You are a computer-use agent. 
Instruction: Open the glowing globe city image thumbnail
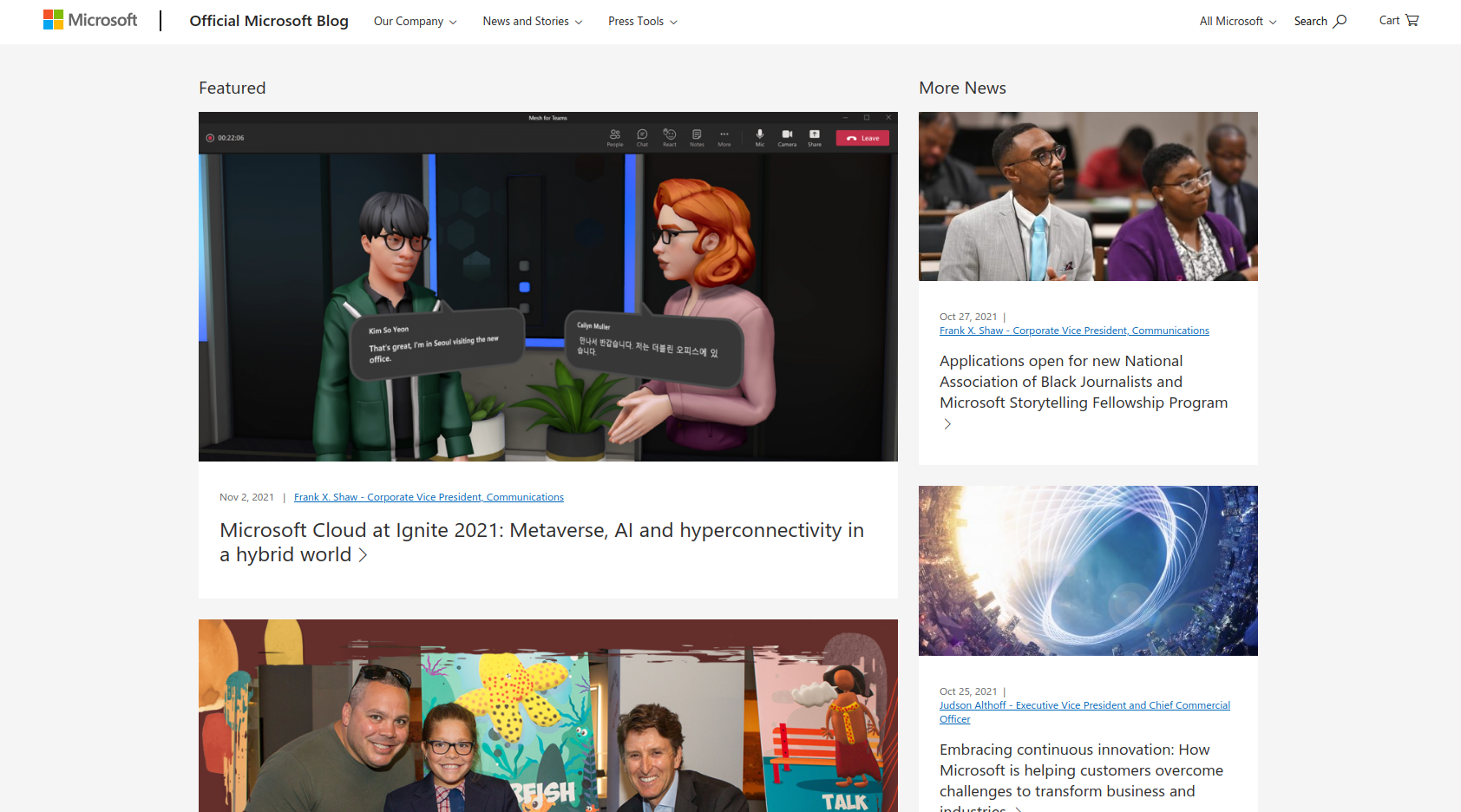coord(1088,571)
